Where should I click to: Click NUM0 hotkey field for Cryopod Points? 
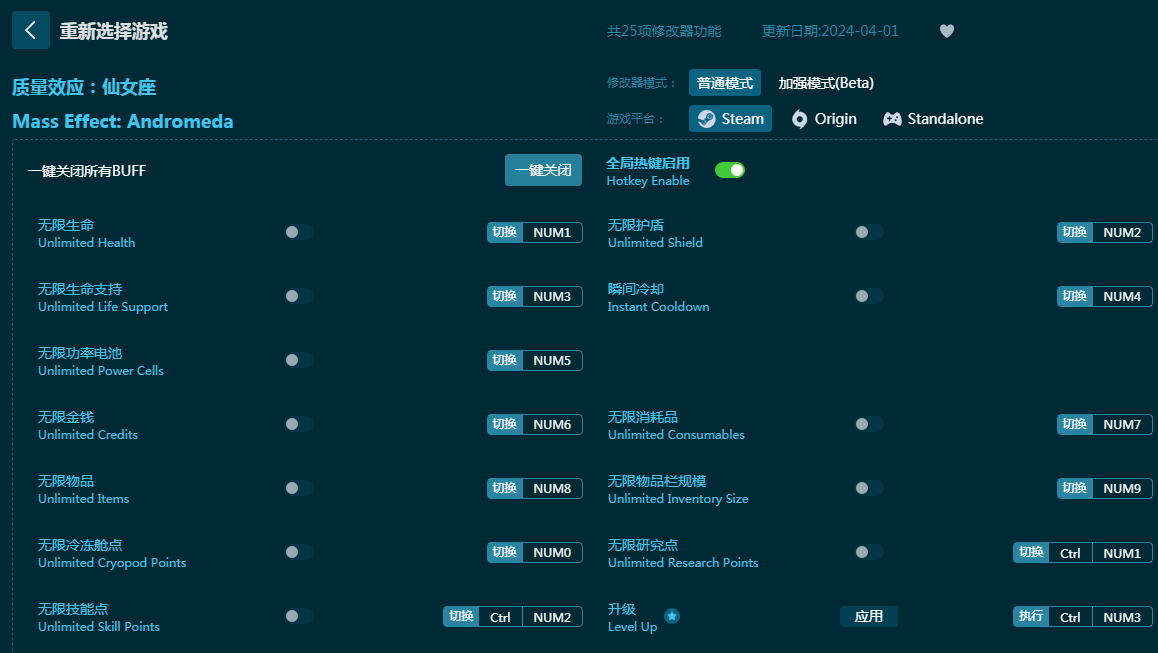(552, 553)
